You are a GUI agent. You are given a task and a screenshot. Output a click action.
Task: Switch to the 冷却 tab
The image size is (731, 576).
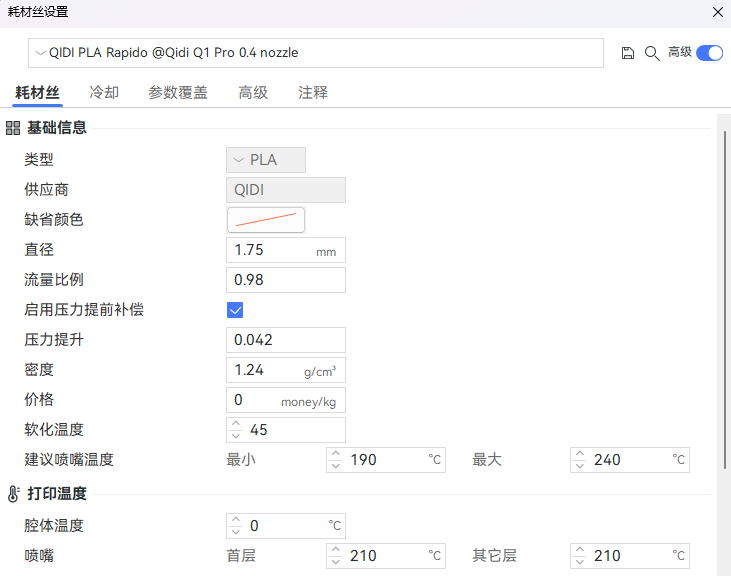point(104,93)
